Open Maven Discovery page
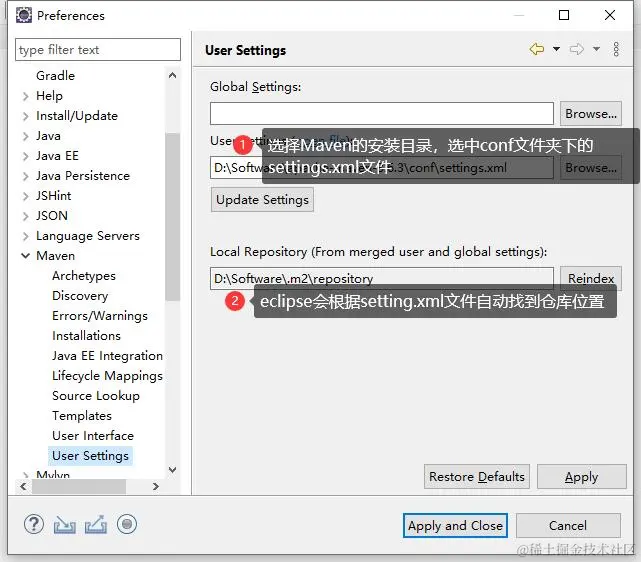 (80, 296)
